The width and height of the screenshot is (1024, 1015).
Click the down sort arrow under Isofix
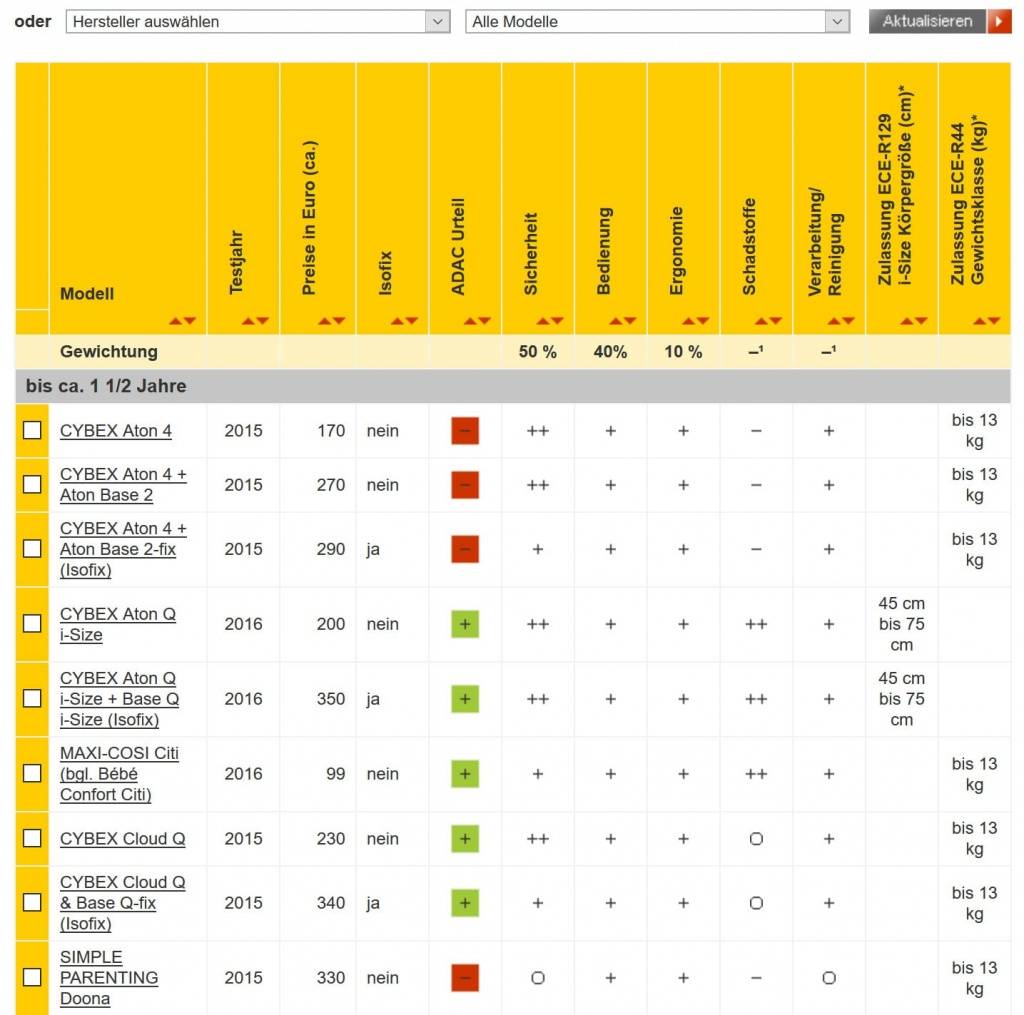pyautogui.click(x=411, y=321)
